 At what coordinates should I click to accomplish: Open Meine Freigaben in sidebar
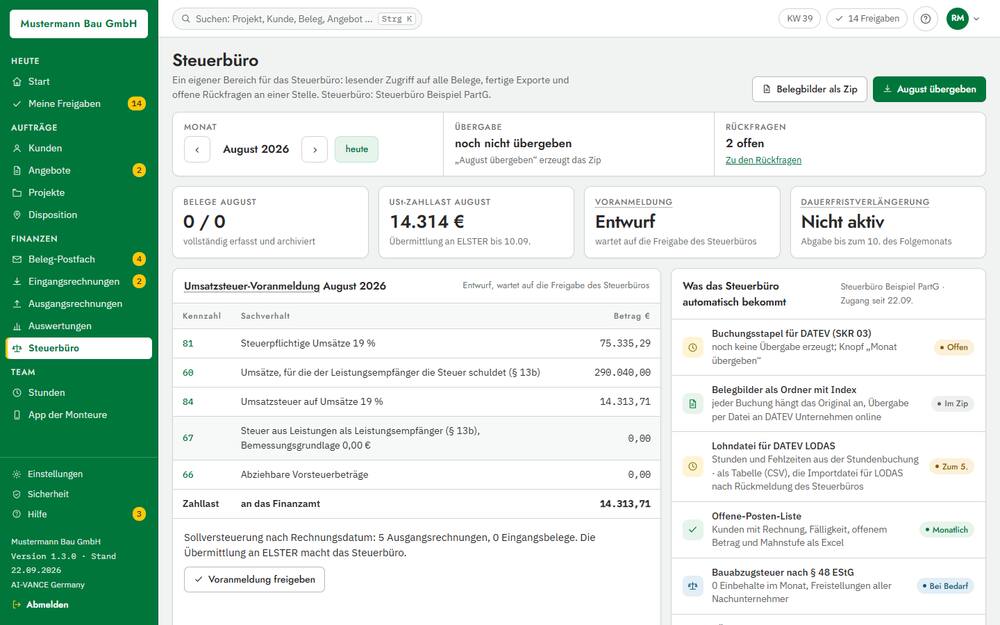point(79,104)
